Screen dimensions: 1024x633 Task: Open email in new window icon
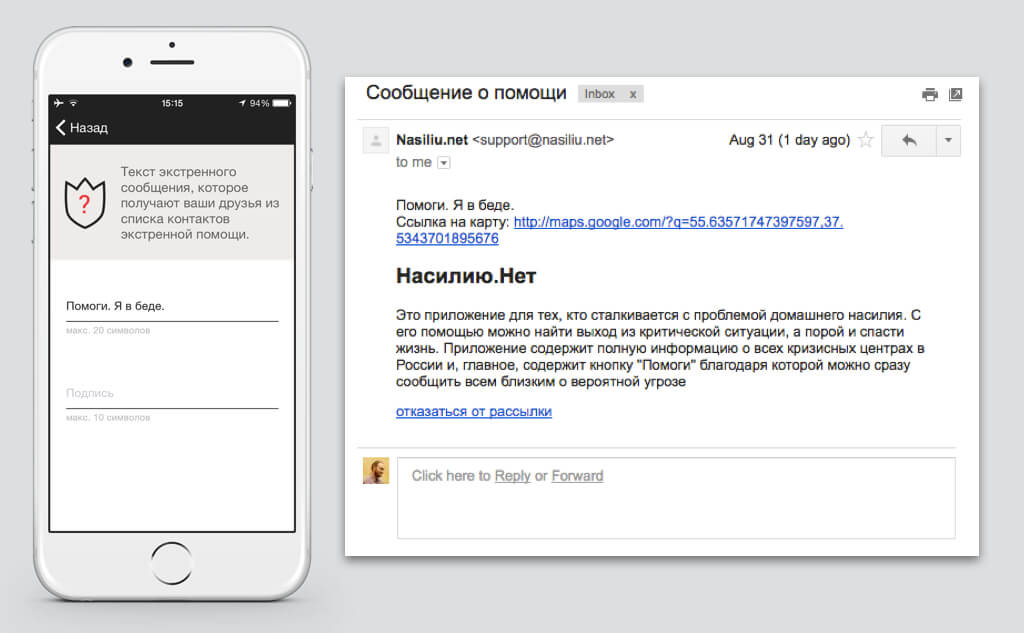tap(956, 94)
